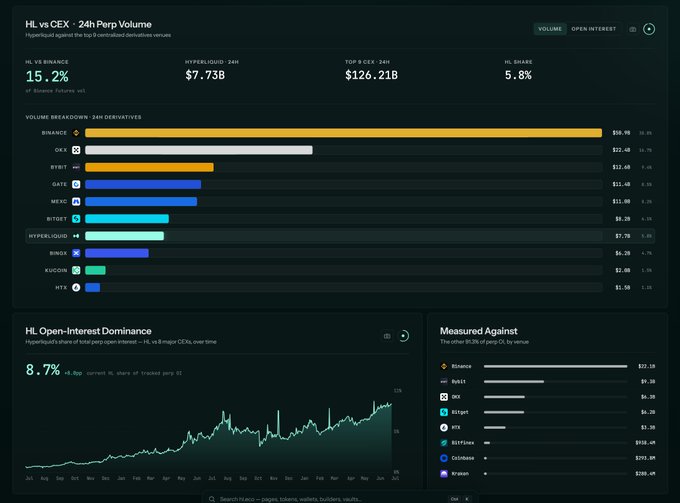Click the Binance logo icon in volume breakdown
Image resolution: width=680 pixels, height=503 pixels.
tap(76, 133)
